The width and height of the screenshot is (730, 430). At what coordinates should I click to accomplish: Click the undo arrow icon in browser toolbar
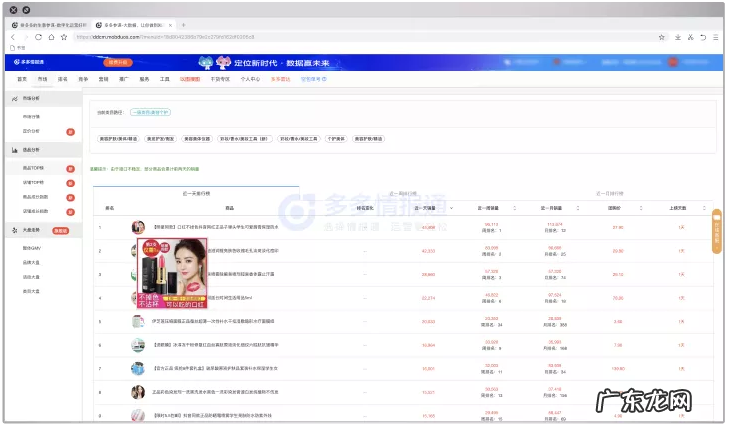[704, 37]
